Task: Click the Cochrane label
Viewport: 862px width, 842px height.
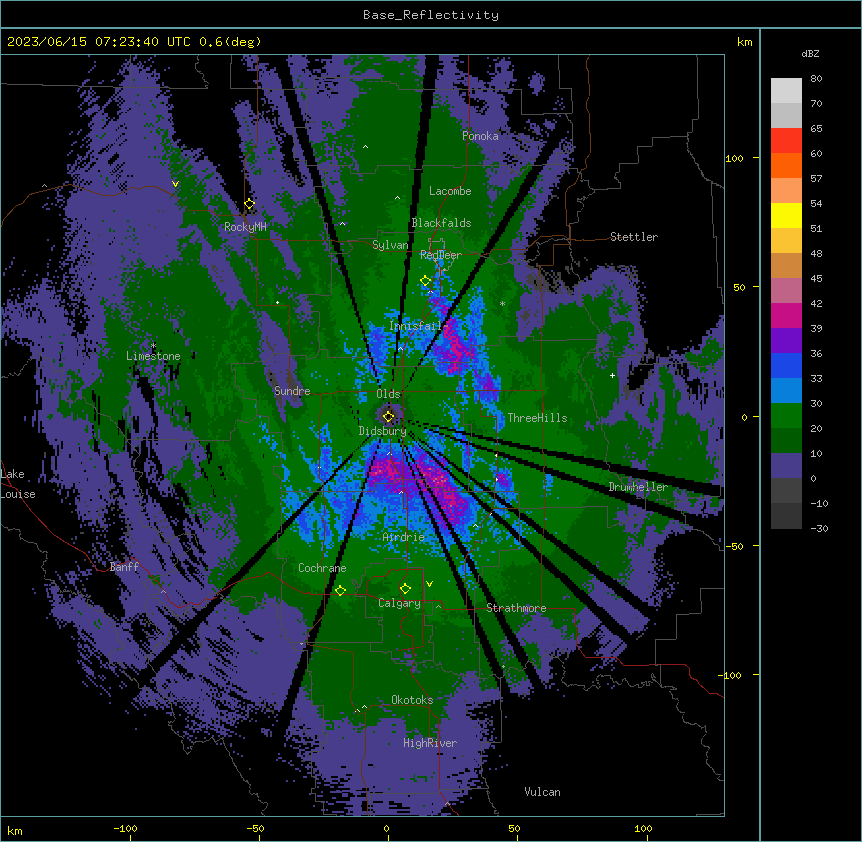Action: tap(322, 568)
